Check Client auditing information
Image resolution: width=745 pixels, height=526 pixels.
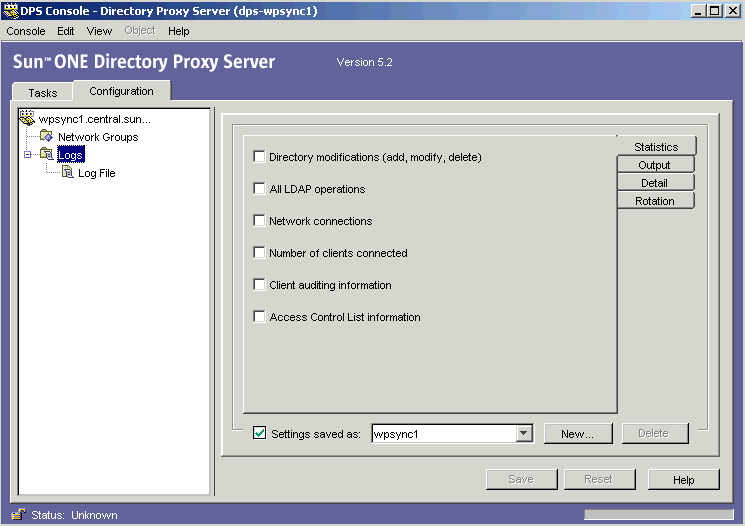259,284
